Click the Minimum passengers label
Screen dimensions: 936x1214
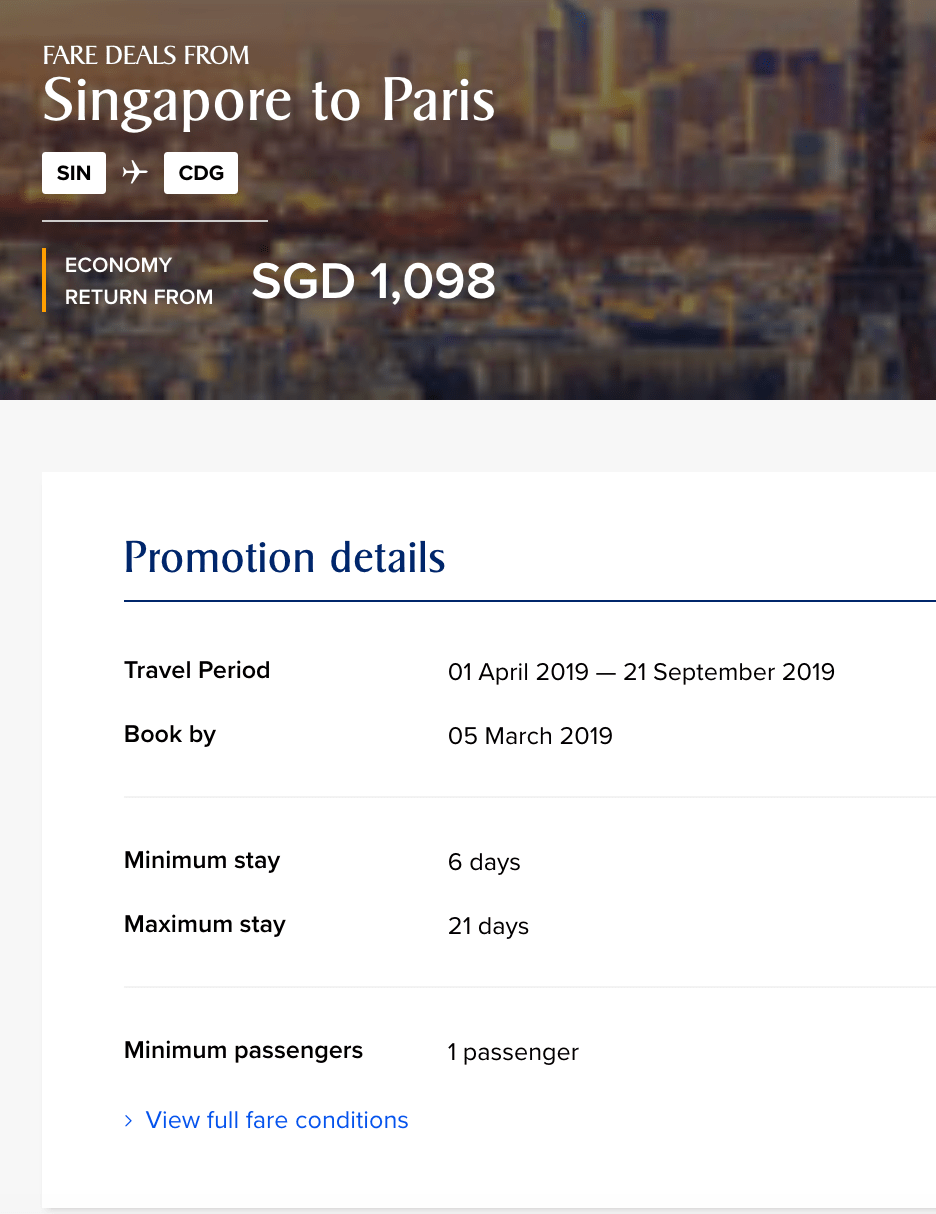pos(243,1050)
